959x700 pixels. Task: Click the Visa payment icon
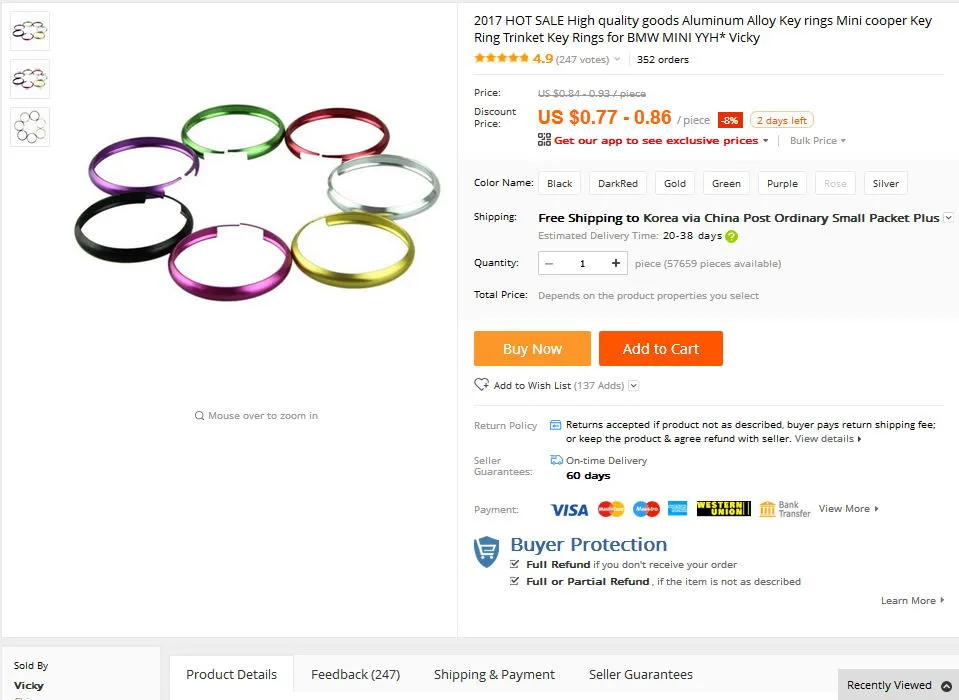click(x=569, y=510)
